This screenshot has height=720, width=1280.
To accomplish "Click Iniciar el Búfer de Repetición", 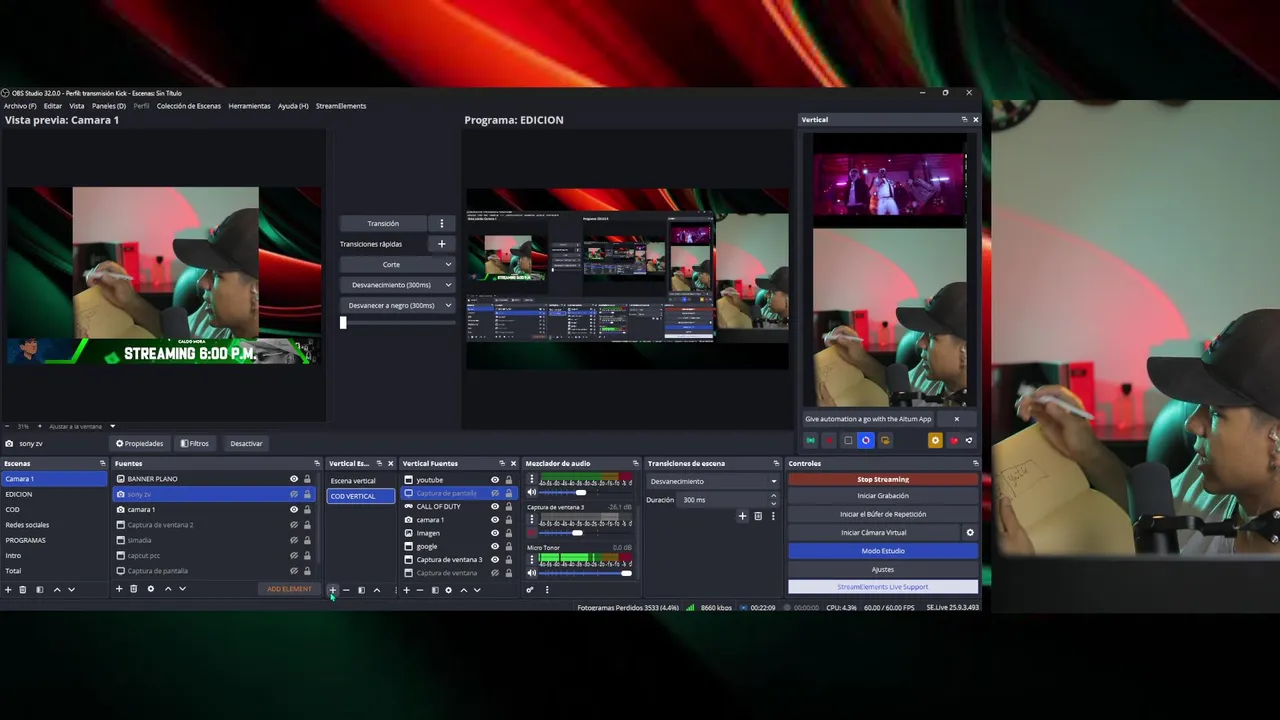I will pyautogui.click(x=883, y=514).
